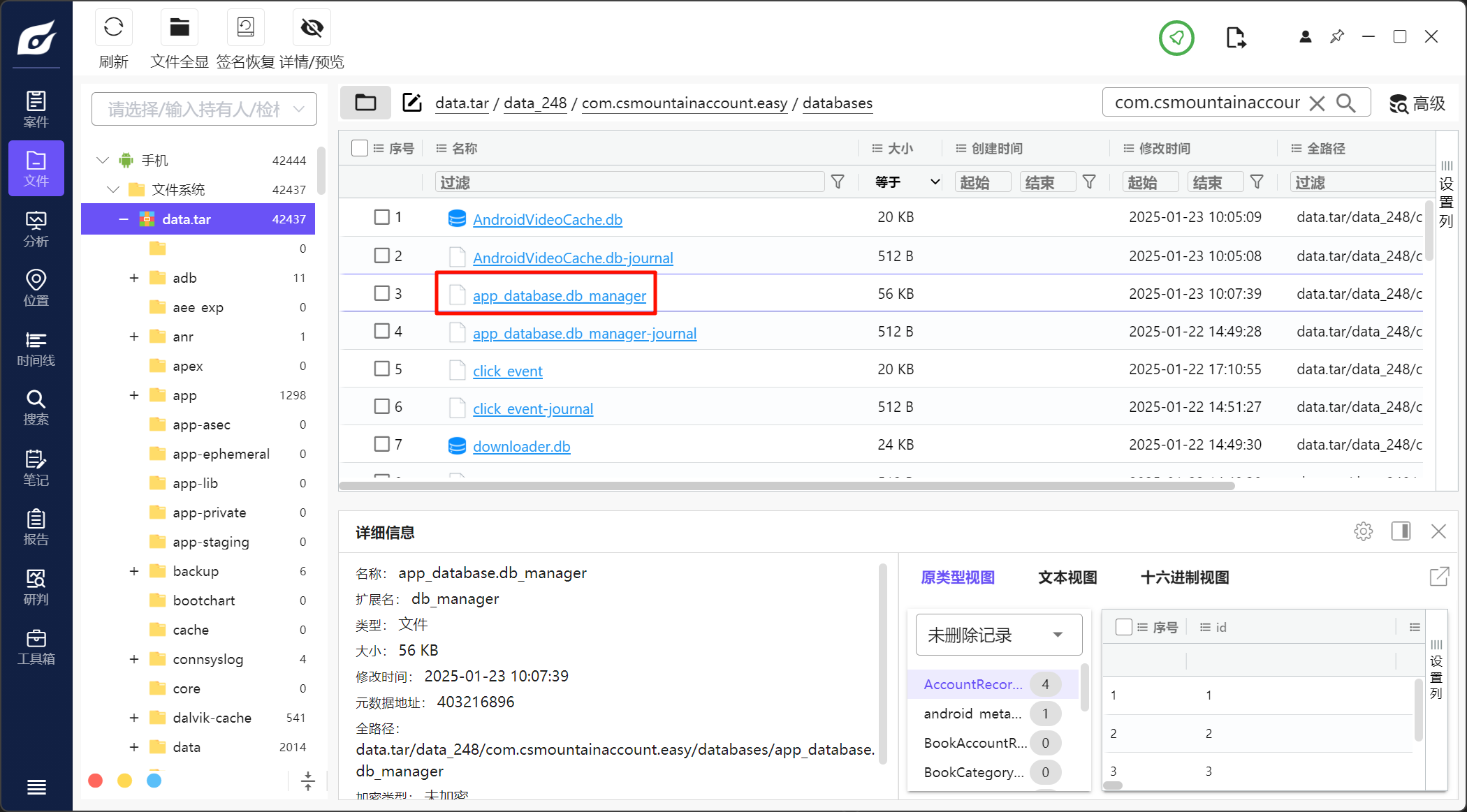
Task: Open the 工具箱 toolbox sidebar section
Action: click(36, 647)
